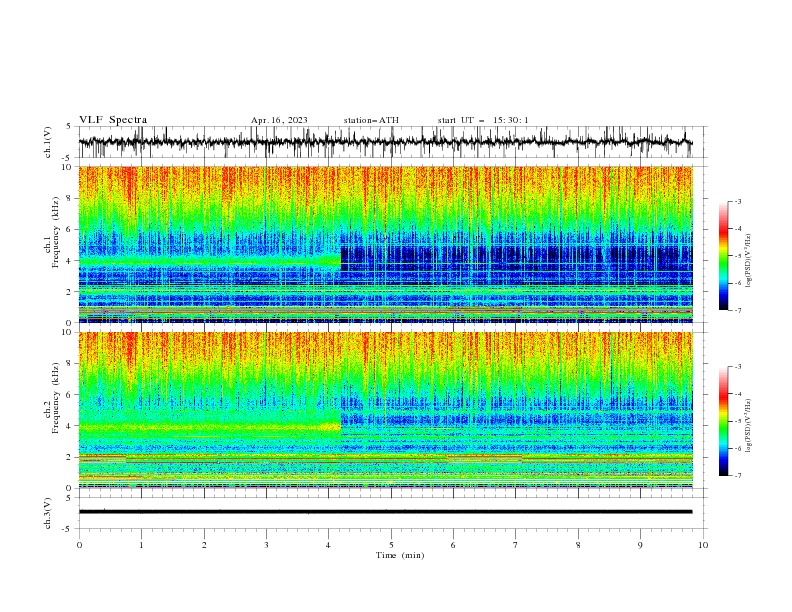The image size is (792, 612).
Task: Click the "station=ATH" label
Action: (x=371, y=120)
